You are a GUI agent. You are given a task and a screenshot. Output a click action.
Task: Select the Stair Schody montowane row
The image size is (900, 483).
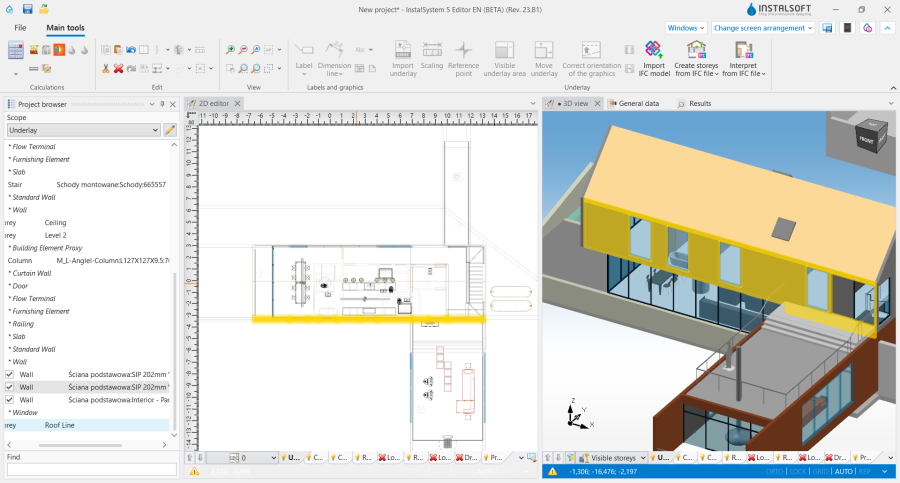(x=86, y=185)
